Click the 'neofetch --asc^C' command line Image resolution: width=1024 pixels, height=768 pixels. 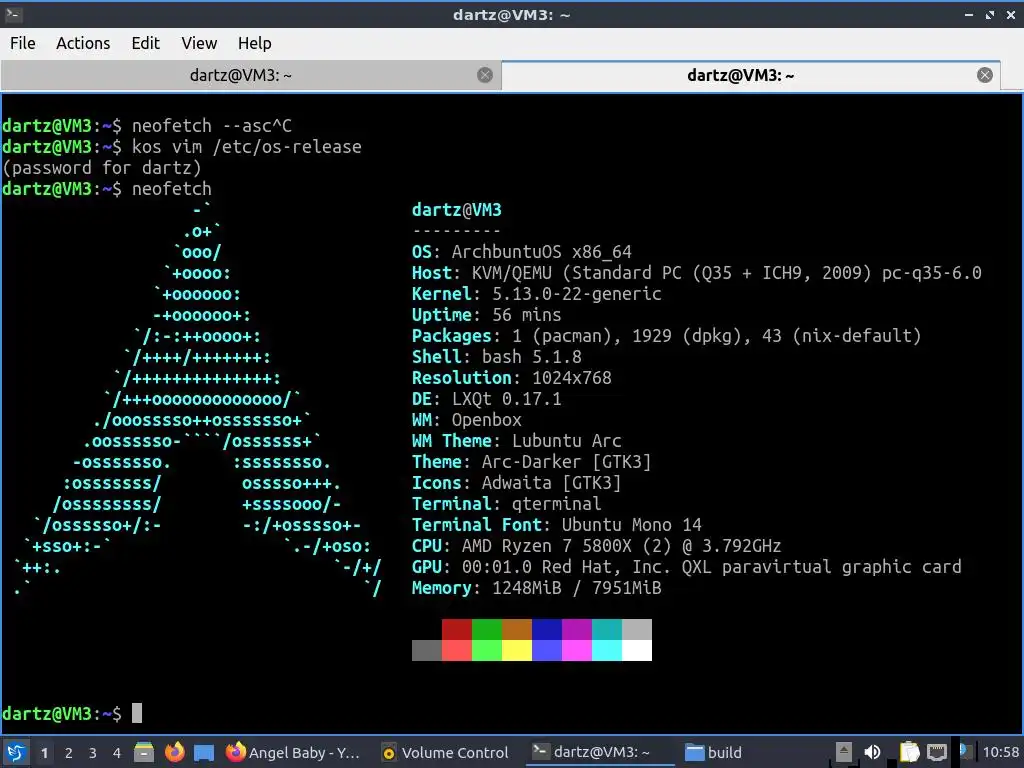click(x=147, y=125)
